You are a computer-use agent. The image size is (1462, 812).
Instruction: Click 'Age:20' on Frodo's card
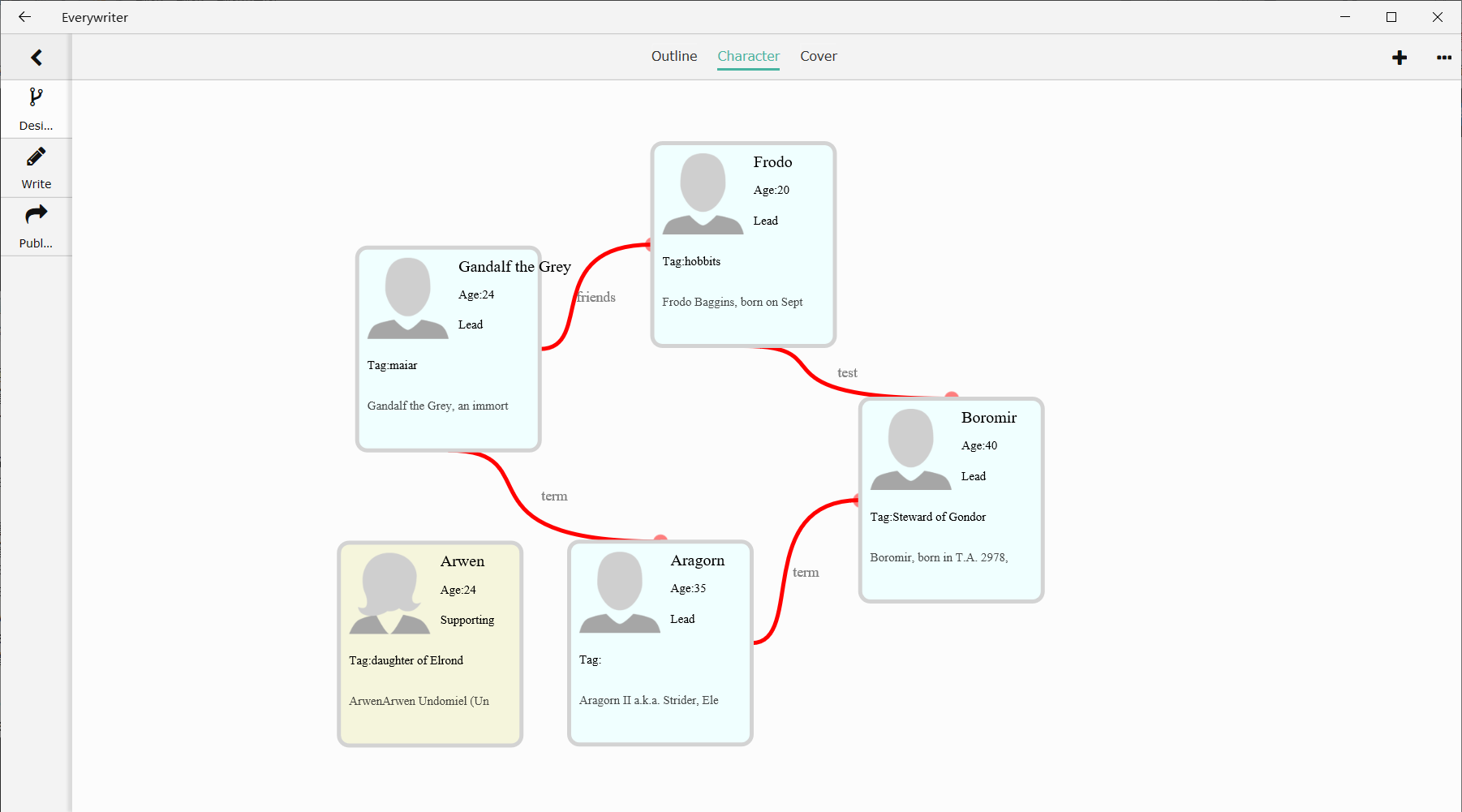(x=772, y=190)
